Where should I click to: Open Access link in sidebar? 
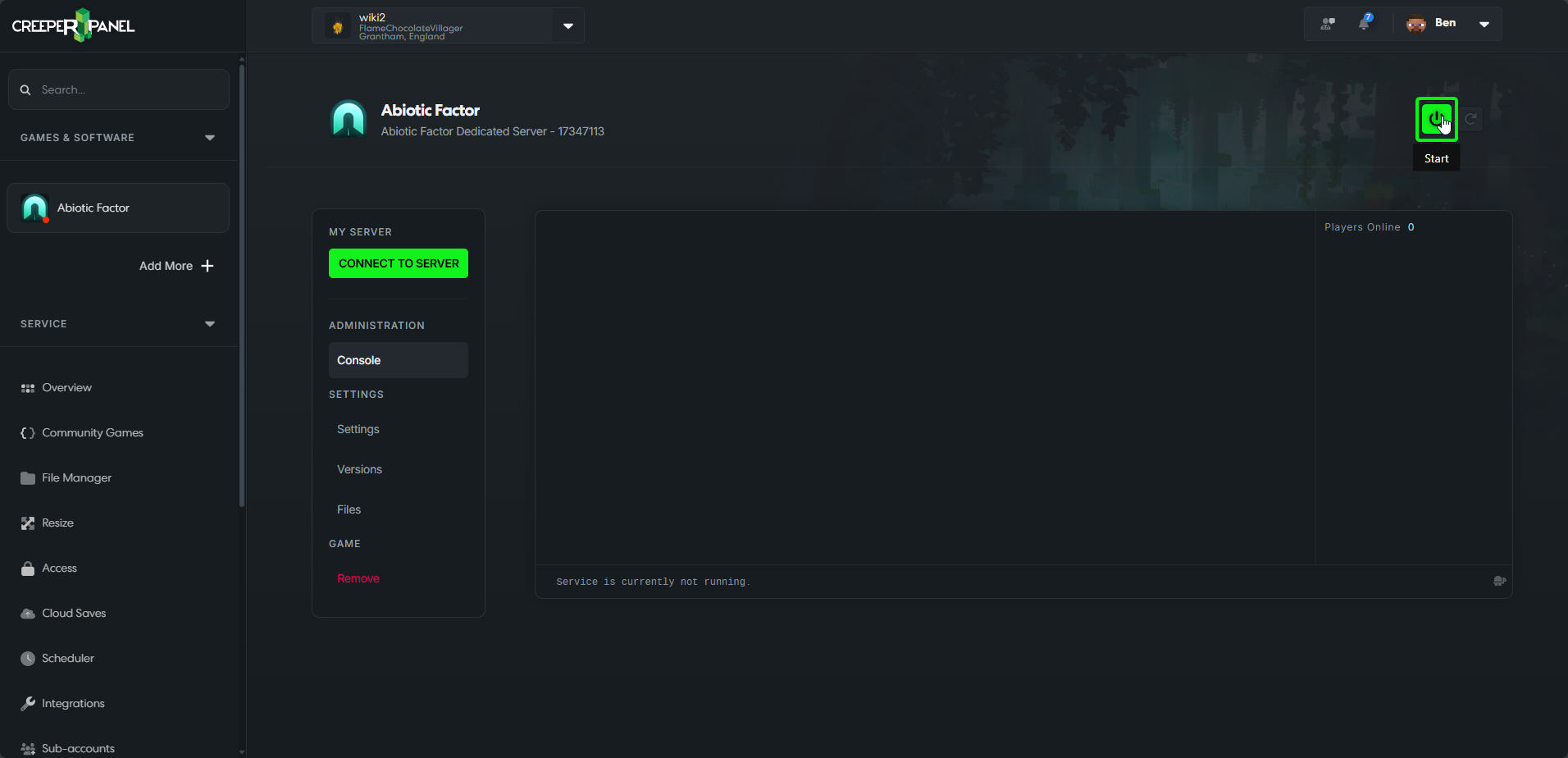click(59, 568)
